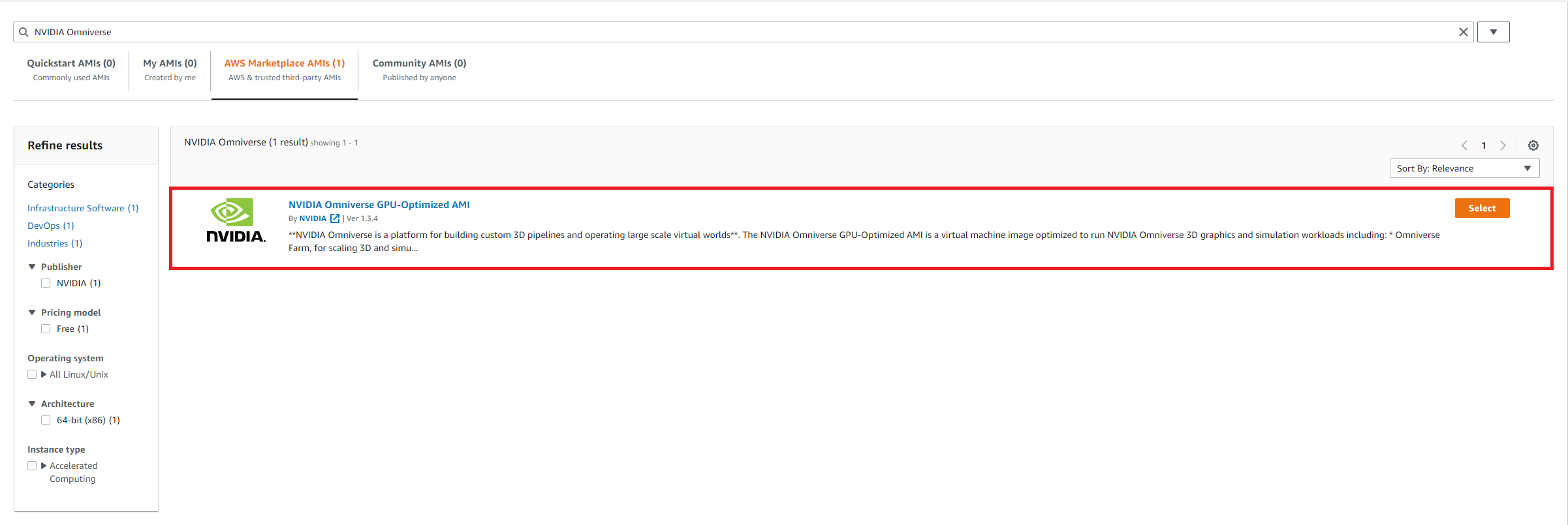The width and height of the screenshot is (1568, 525).
Task: Check the All Linux/Unix checkbox
Action: pyautogui.click(x=32, y=374)
